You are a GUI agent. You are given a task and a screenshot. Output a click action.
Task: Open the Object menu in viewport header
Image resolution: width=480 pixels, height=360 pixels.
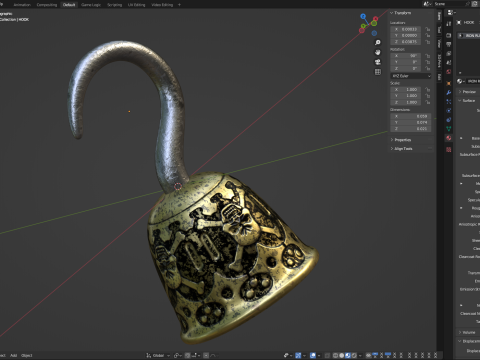pyautogui.click(x=27, y=356)
